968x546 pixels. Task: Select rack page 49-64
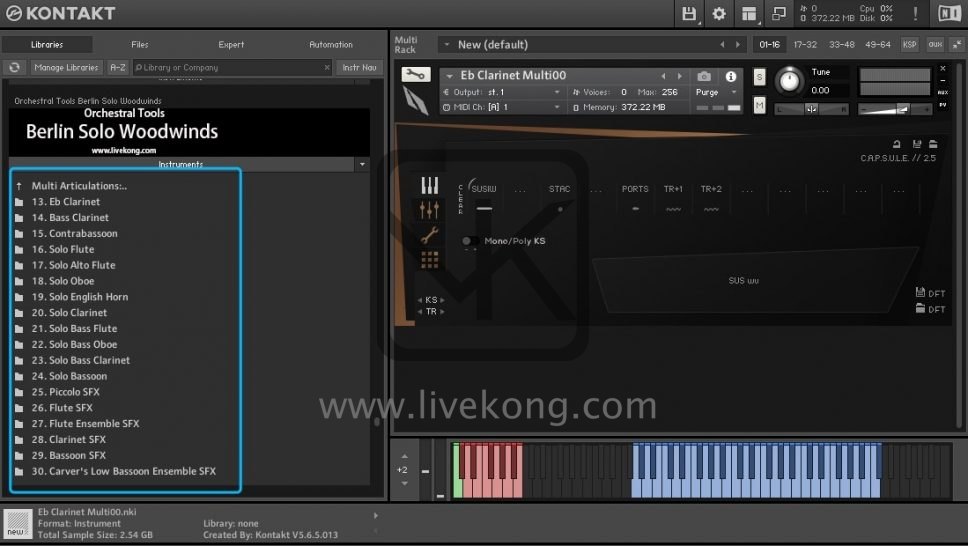[878, 44]
